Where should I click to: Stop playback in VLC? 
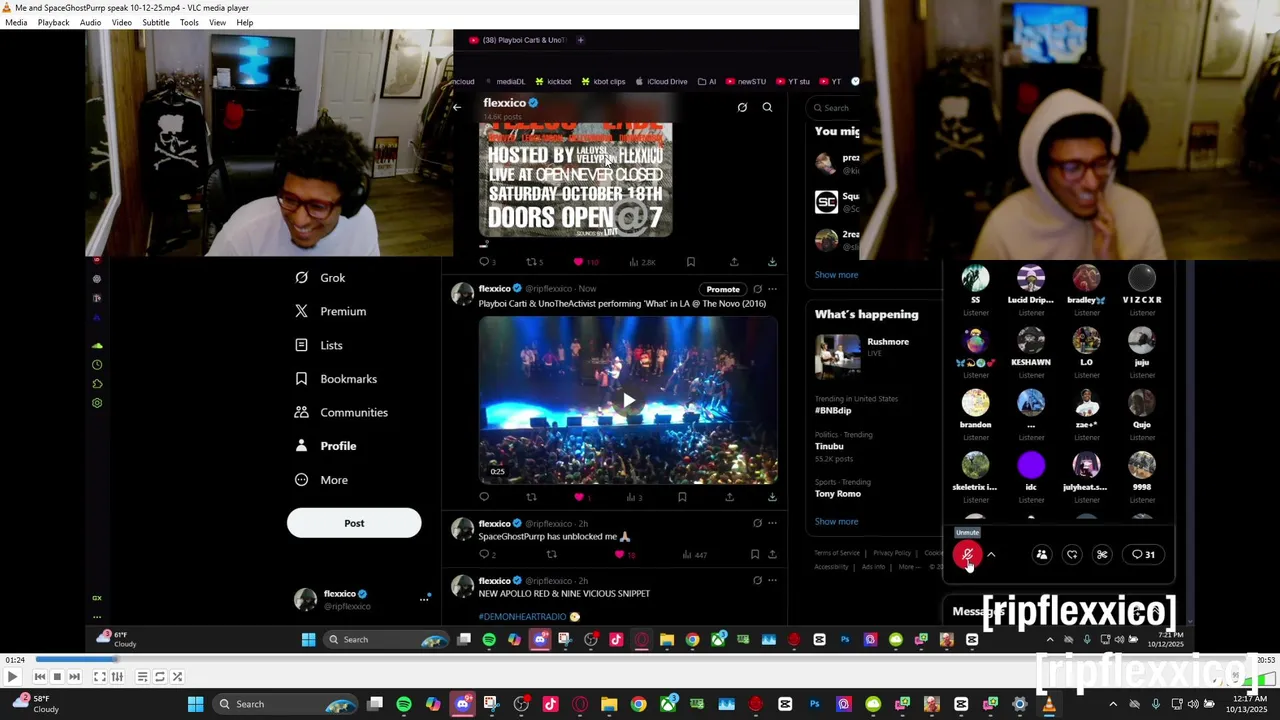(x=57, y=677)
